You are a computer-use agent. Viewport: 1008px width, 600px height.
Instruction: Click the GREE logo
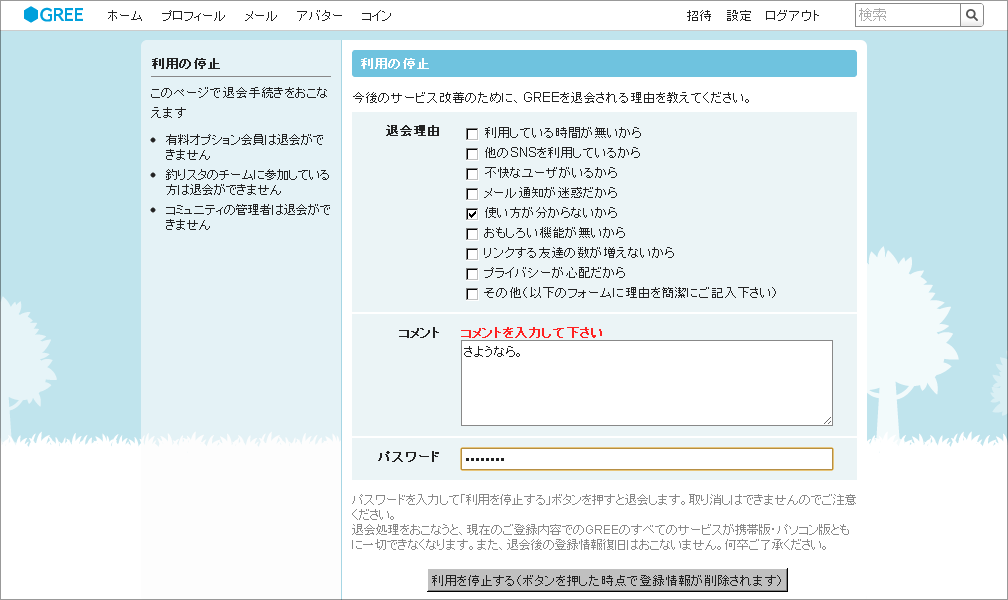[x=53, y=15]
